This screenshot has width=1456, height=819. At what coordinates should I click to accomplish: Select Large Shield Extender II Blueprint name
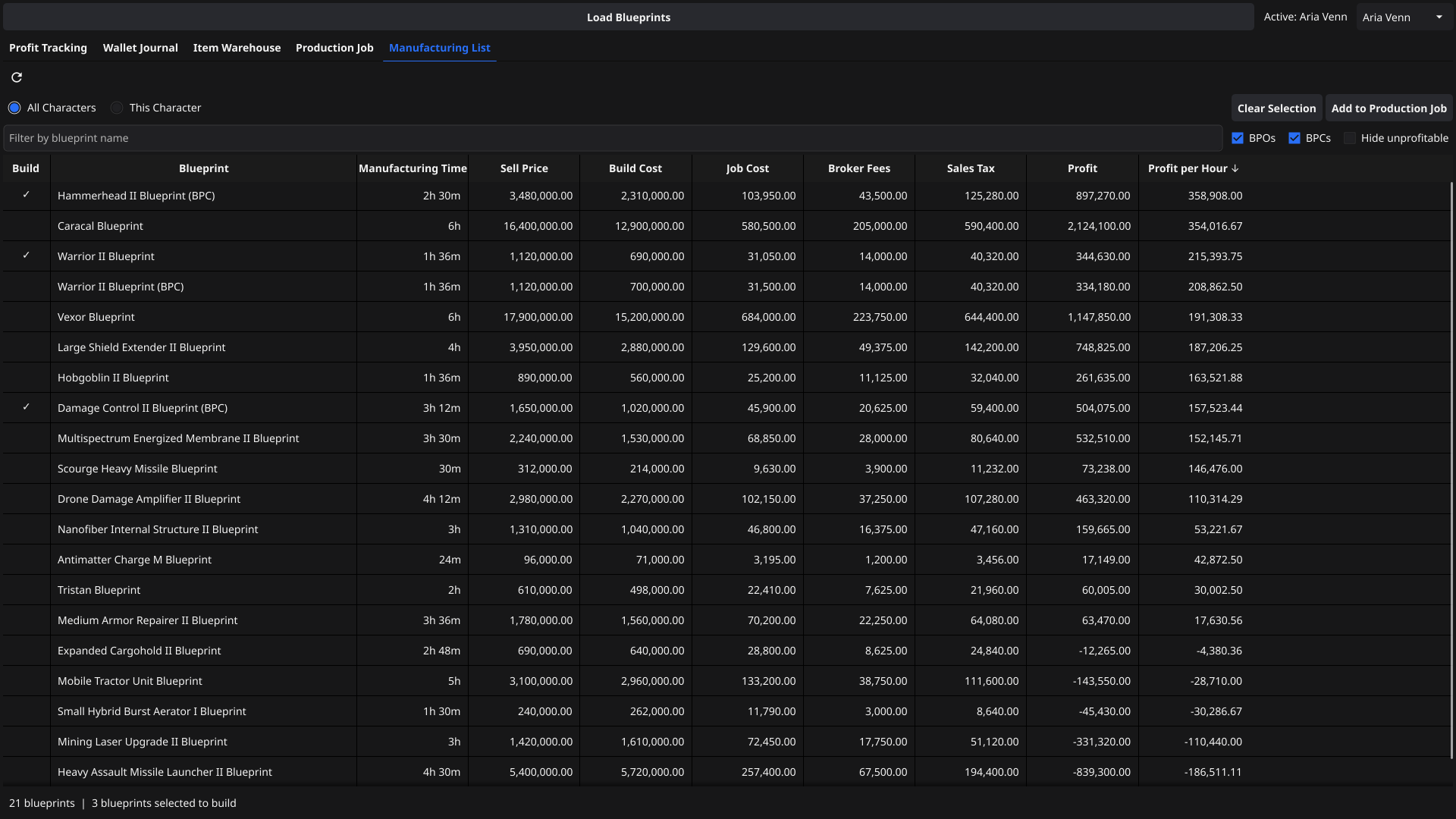click(142, 347)
